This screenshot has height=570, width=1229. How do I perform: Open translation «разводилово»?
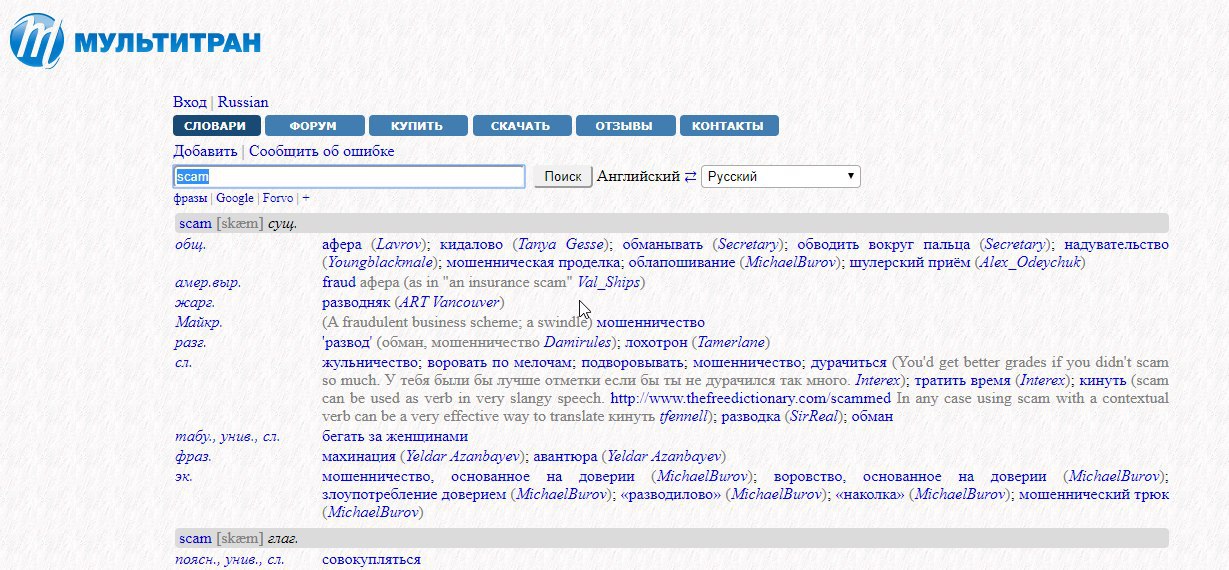[x=668, y=494]
